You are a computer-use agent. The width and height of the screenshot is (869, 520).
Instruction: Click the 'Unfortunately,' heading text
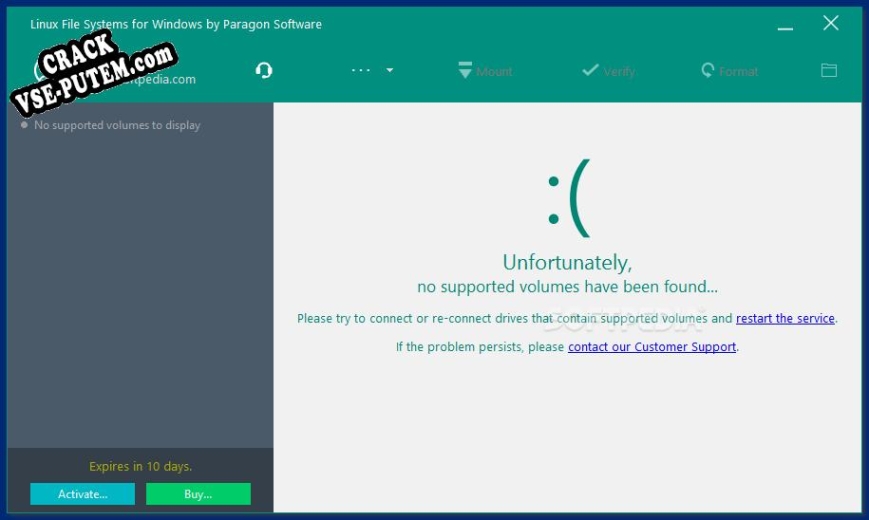567,262
